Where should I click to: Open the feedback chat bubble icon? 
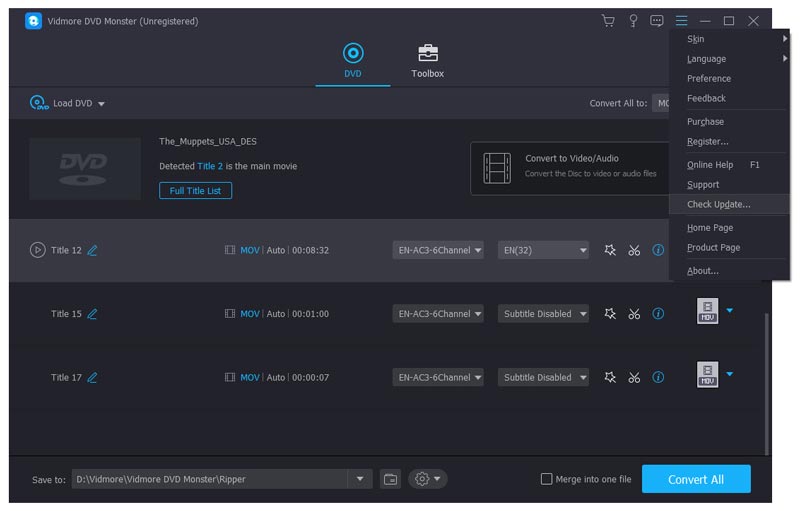pos(657,21)
